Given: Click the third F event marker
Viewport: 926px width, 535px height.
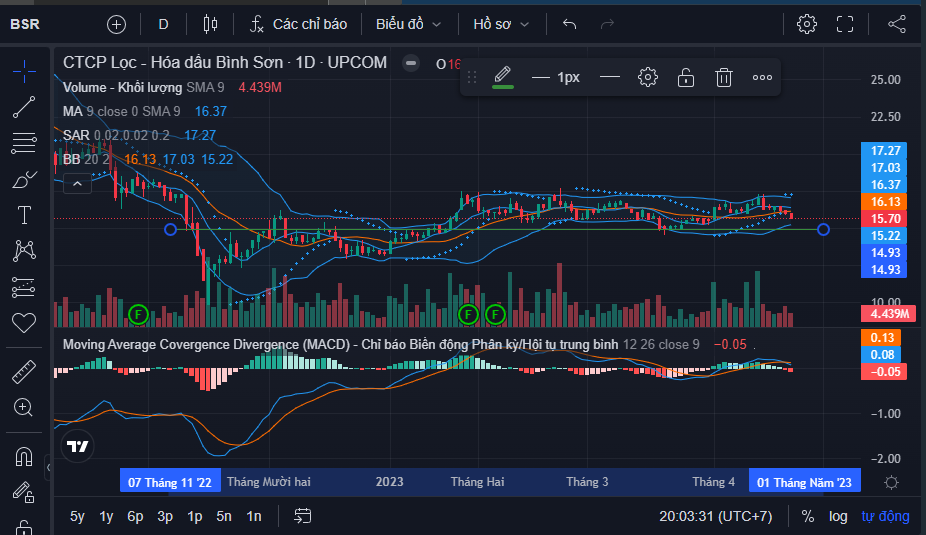Looking at the screenshot, I should (x=495, y=314).
